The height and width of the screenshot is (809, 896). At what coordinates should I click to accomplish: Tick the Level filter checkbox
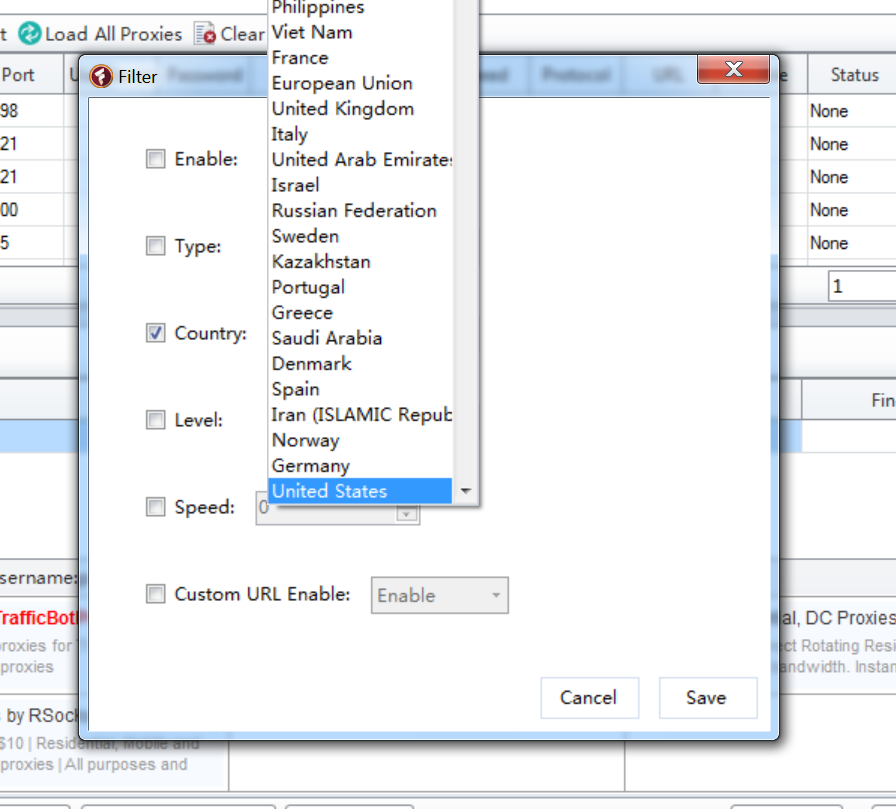[x=156, y=420]
